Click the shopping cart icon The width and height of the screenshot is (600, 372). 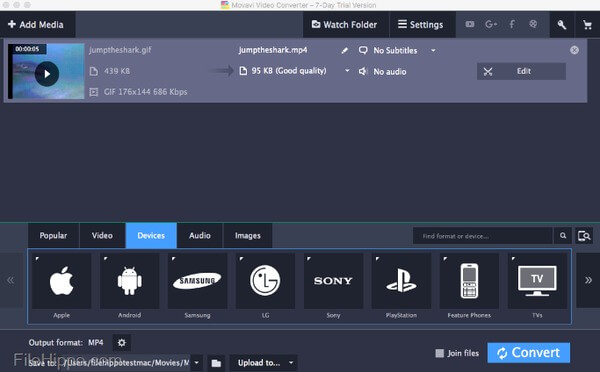pyautogui.click(x=587, y=24)
